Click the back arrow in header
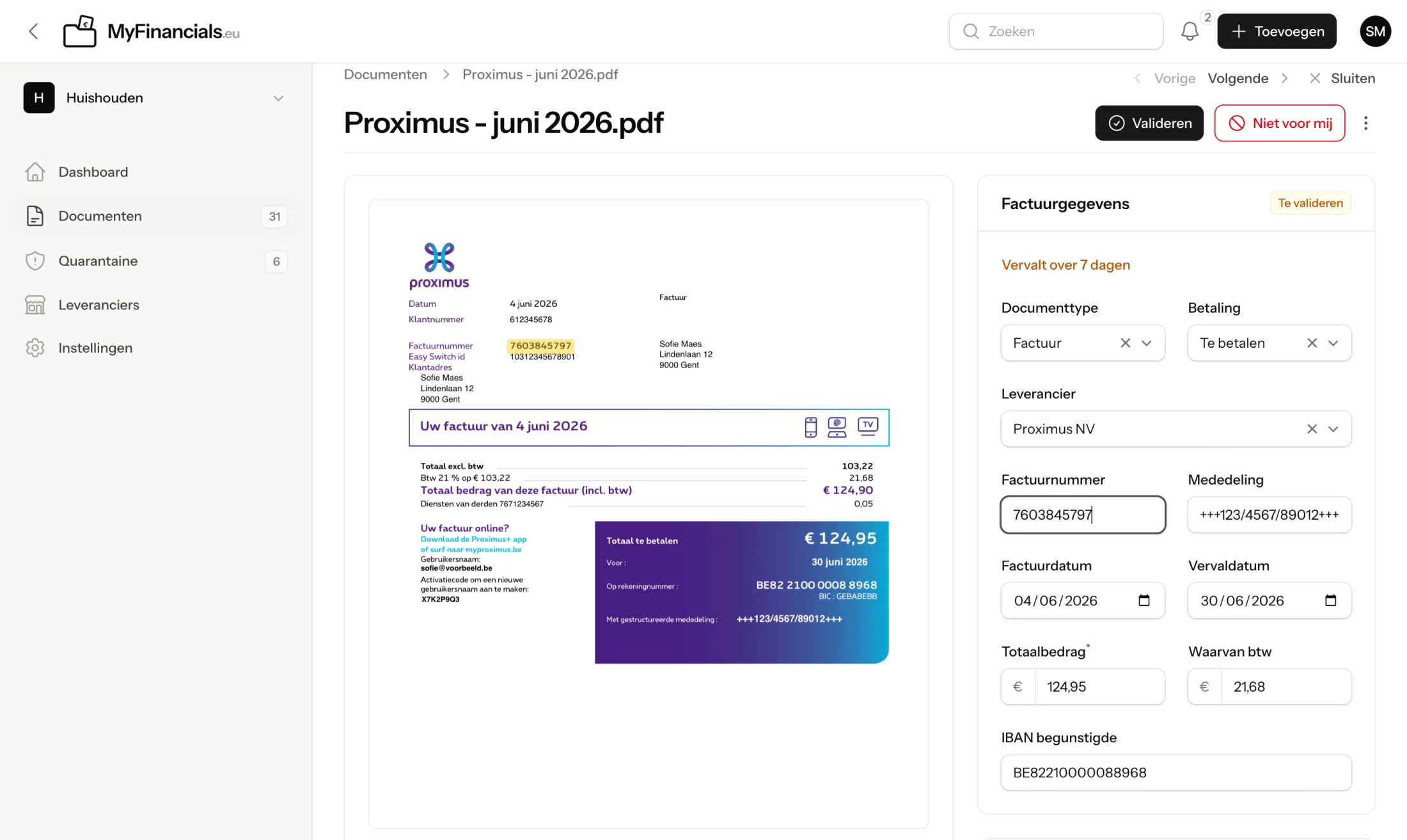This screenshot has width=1407, height=840. point(34,31)
